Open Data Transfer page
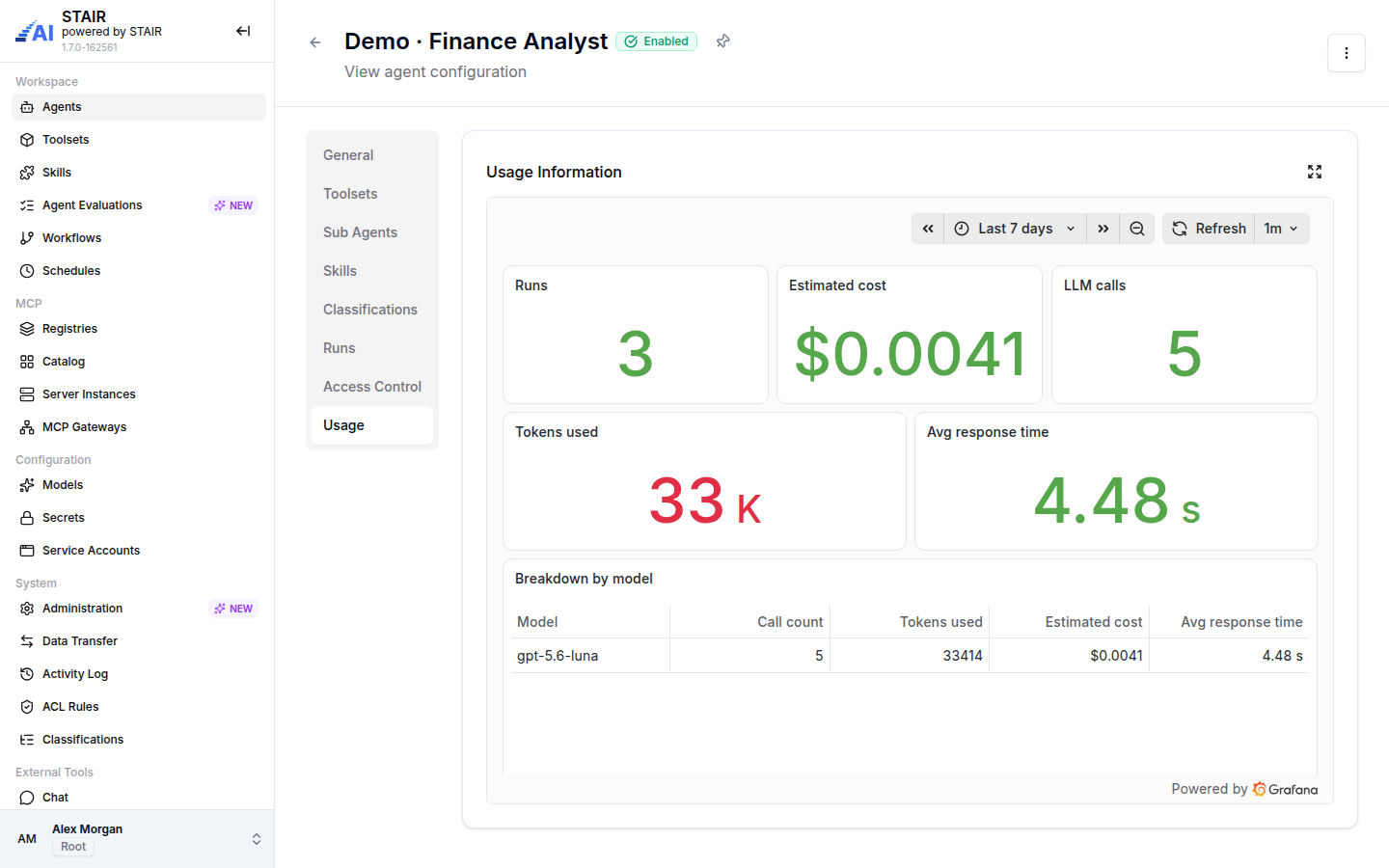 point(139,641)
